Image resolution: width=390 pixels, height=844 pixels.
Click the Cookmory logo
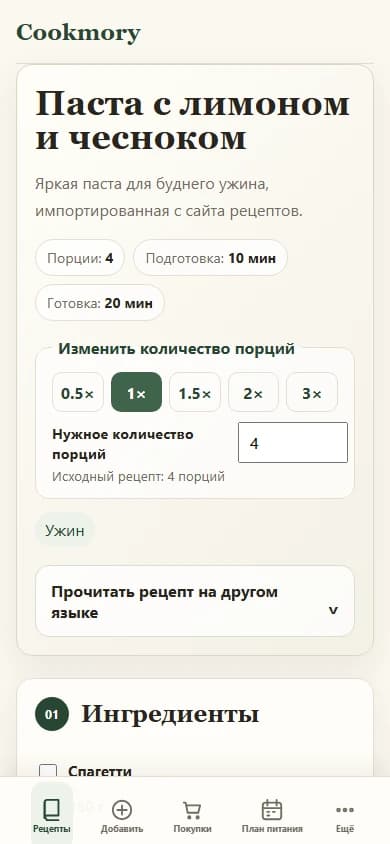79,33
